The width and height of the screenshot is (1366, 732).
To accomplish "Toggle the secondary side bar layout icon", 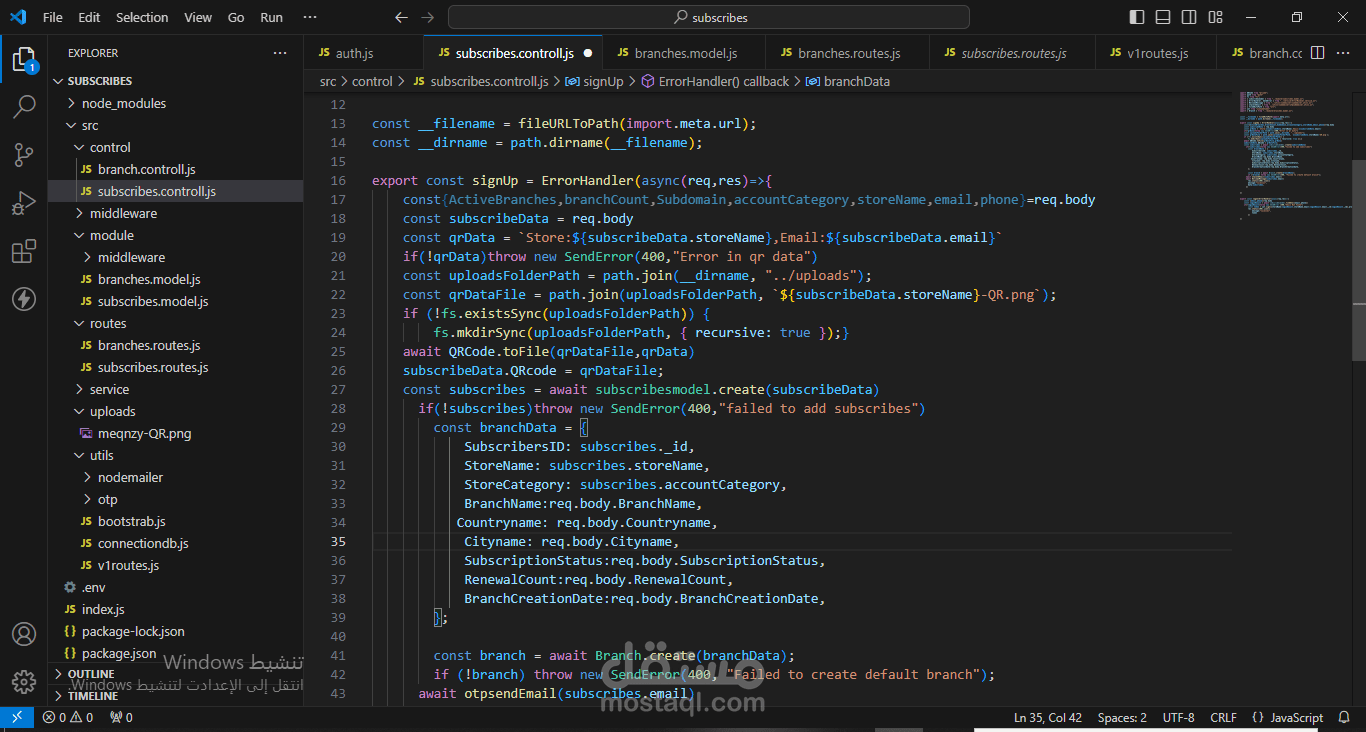I will click(x=1189, y=17).
